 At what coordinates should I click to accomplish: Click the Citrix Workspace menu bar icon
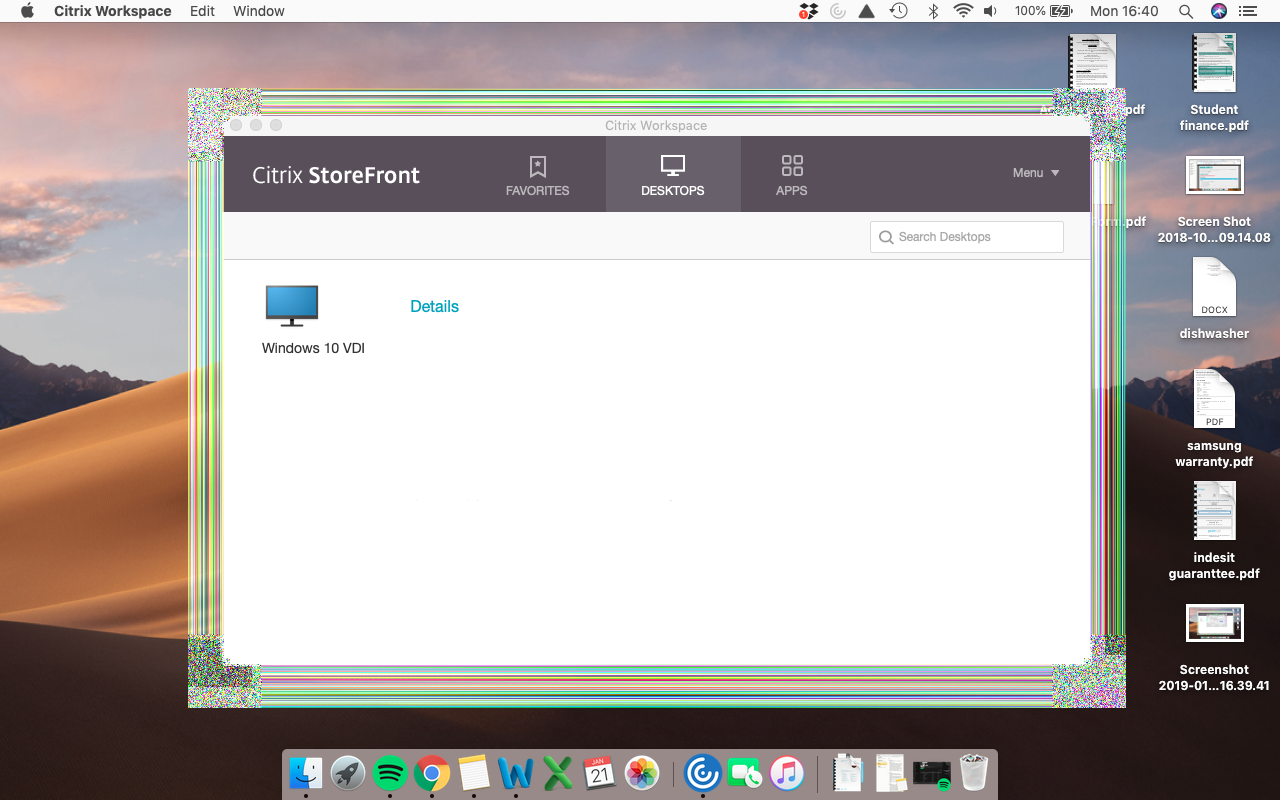pyautogui.click(x=838, y=11)
